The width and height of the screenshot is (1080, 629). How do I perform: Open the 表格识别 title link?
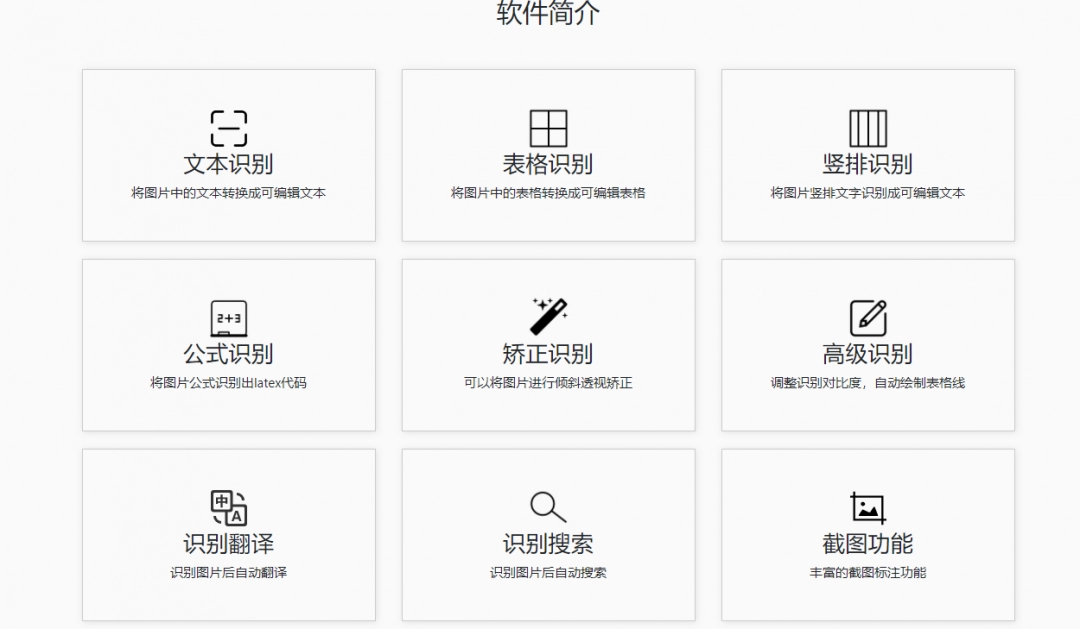pyautogui.click(x=548, y=164)
